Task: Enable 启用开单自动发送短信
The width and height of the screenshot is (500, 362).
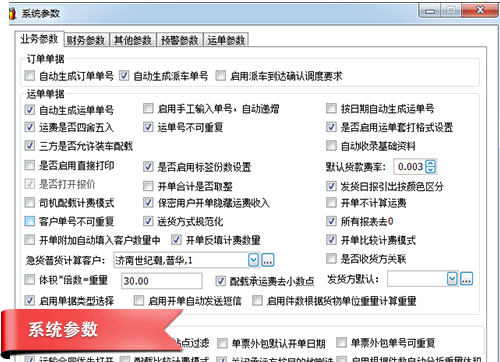Action: tap(139, 301)
